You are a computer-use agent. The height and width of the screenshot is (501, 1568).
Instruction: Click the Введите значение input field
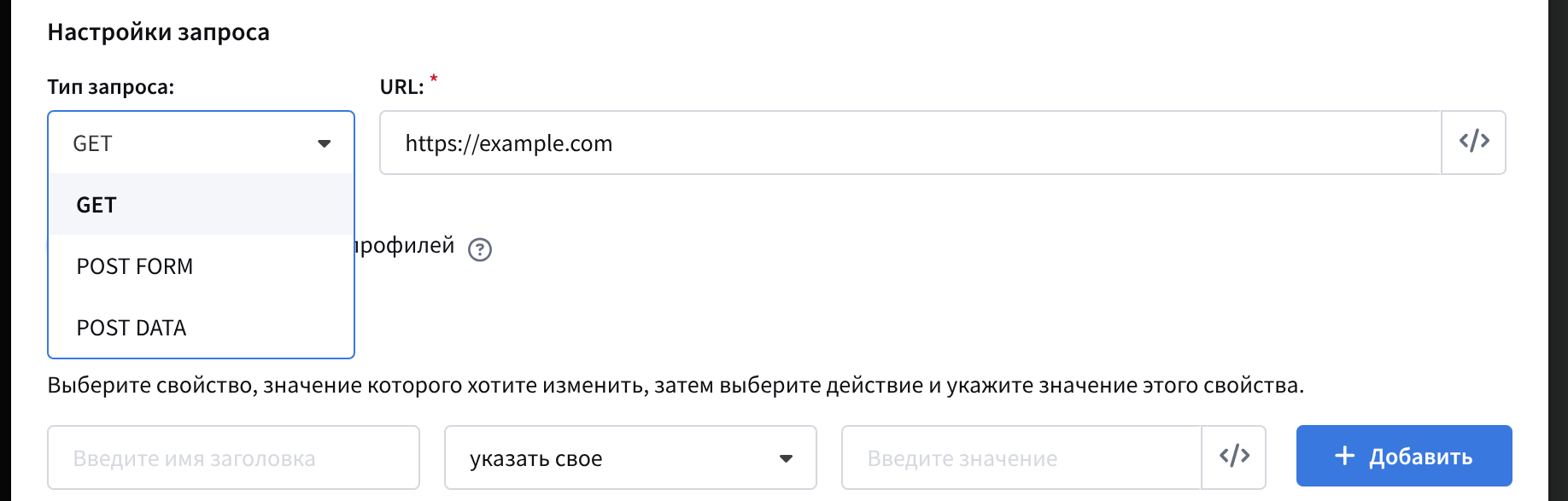pos(1021,458)
